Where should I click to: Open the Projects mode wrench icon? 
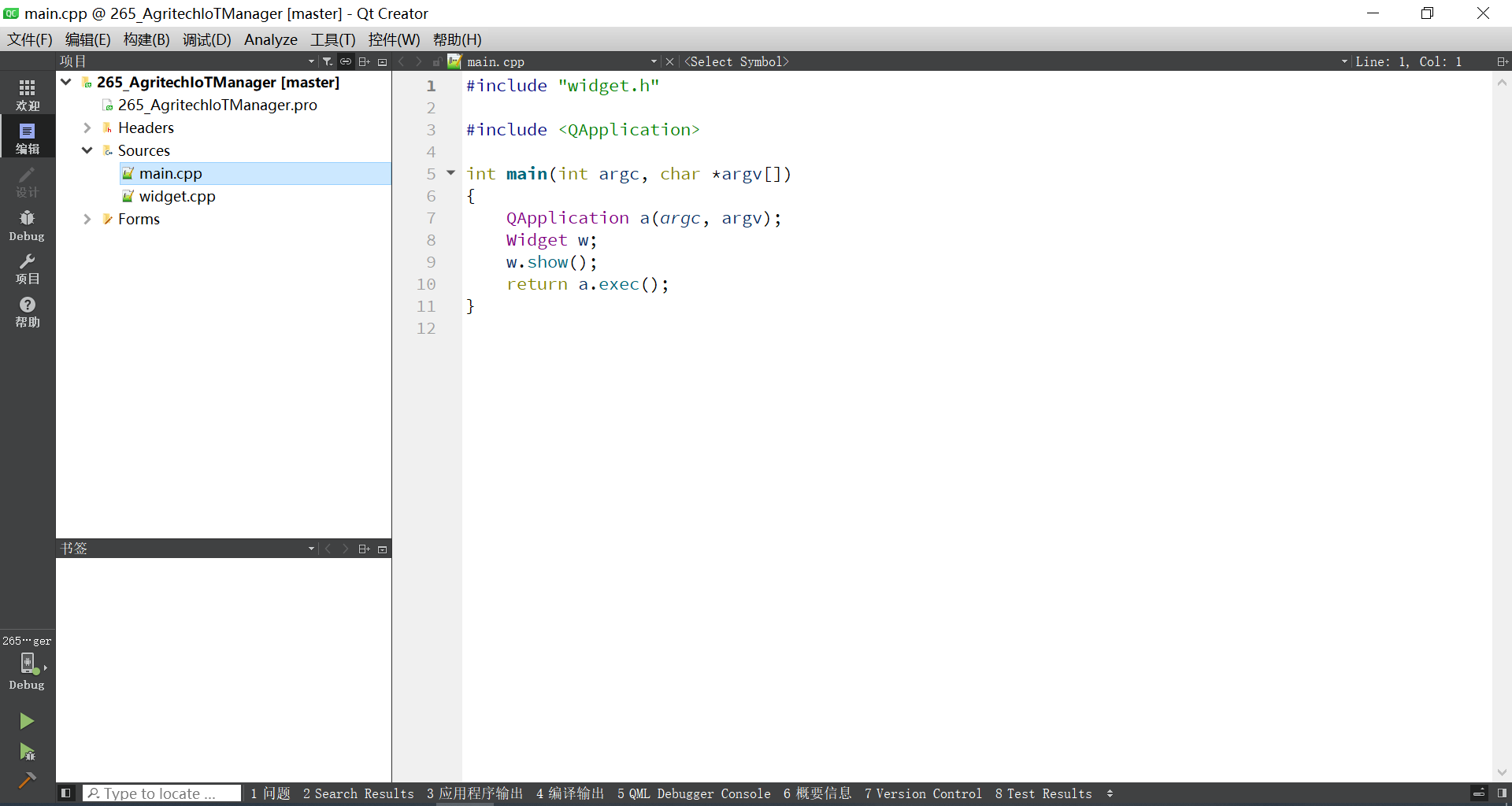28,268
